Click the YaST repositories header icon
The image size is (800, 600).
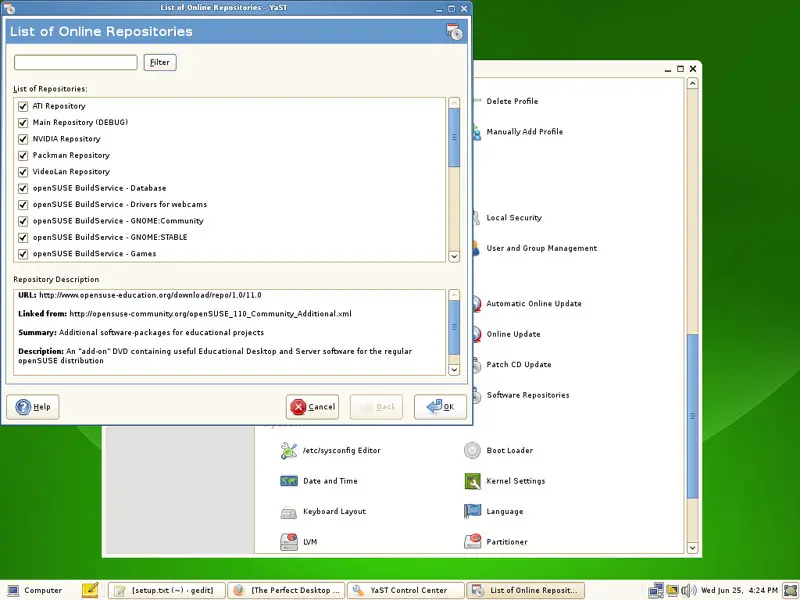(454, 32)
